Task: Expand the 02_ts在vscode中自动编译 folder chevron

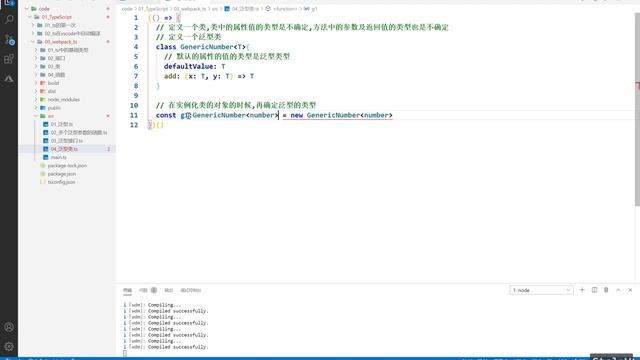Action: click(x=33, y=33)
